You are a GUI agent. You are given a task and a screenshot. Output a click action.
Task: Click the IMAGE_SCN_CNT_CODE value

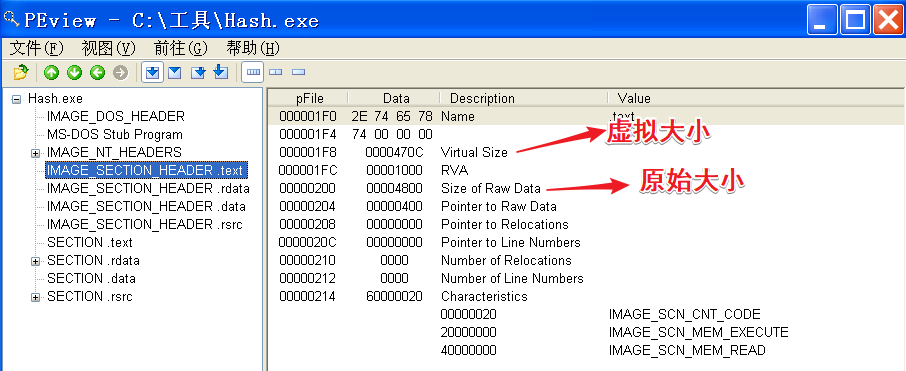pos(685,314)
